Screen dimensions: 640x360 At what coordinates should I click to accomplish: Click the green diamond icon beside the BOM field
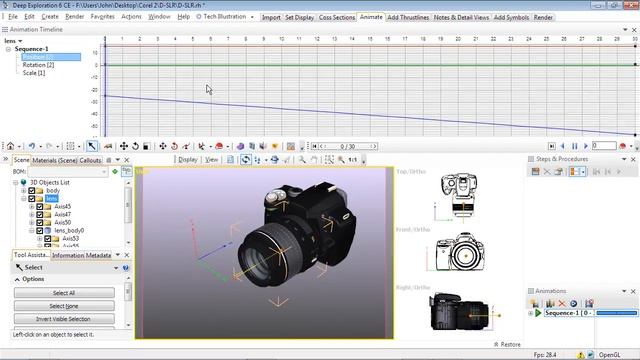point(115,172)
